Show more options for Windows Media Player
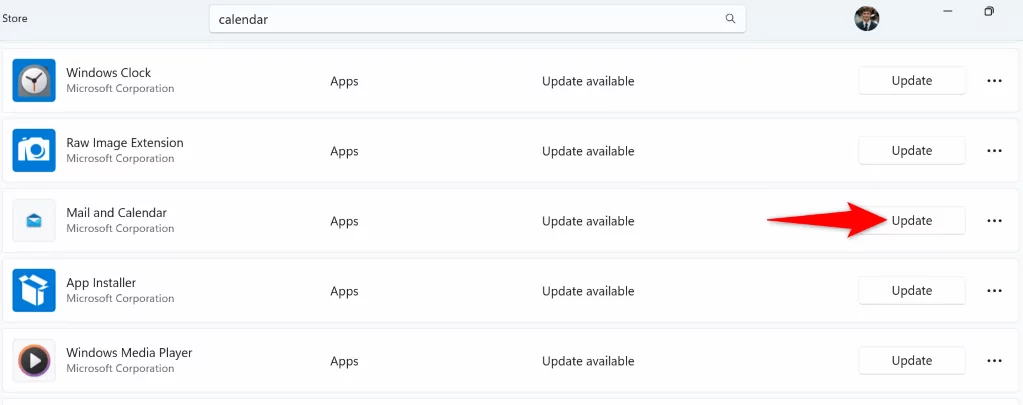 click(994, 361)
